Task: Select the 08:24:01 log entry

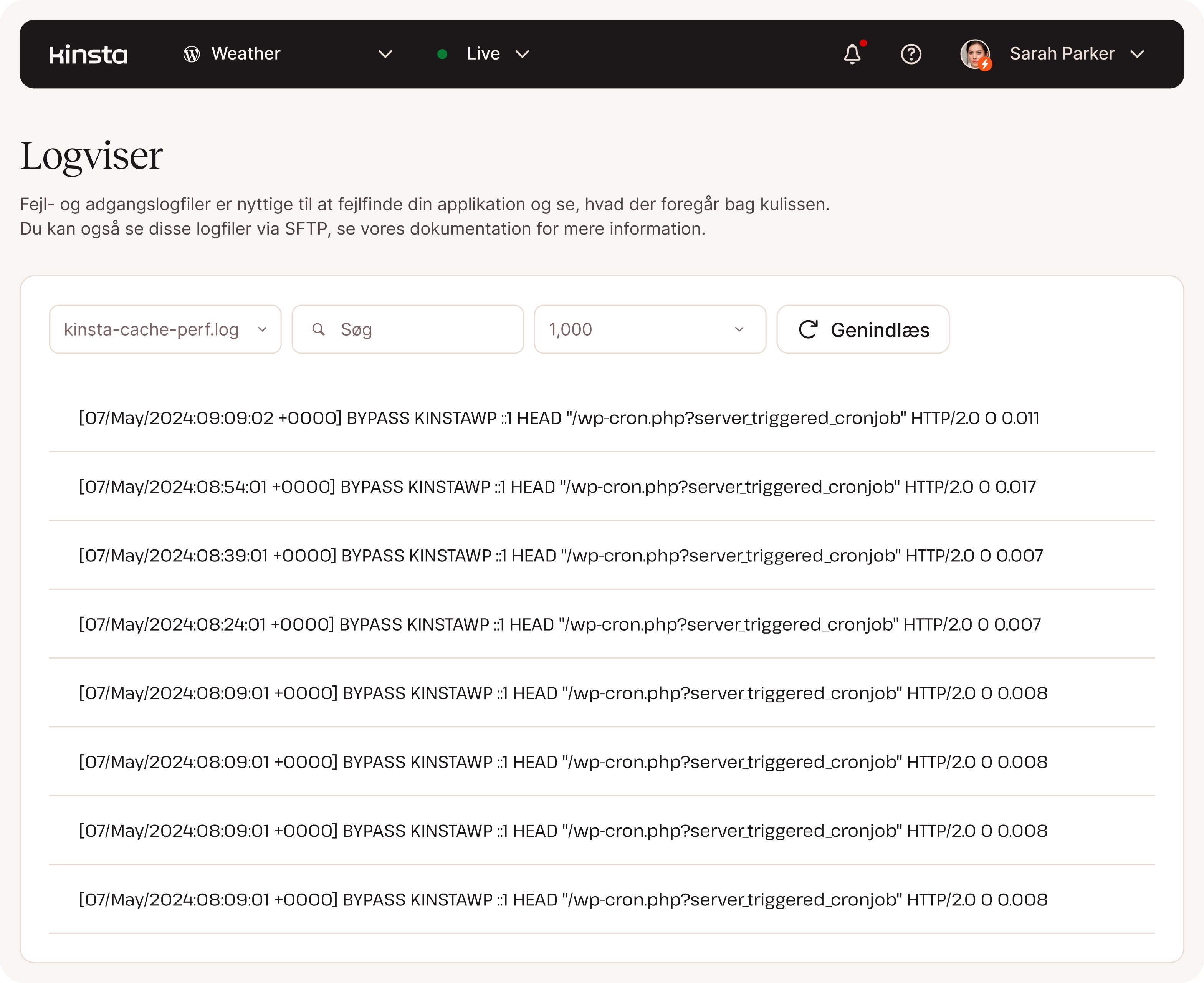Action: coord(559,625)
